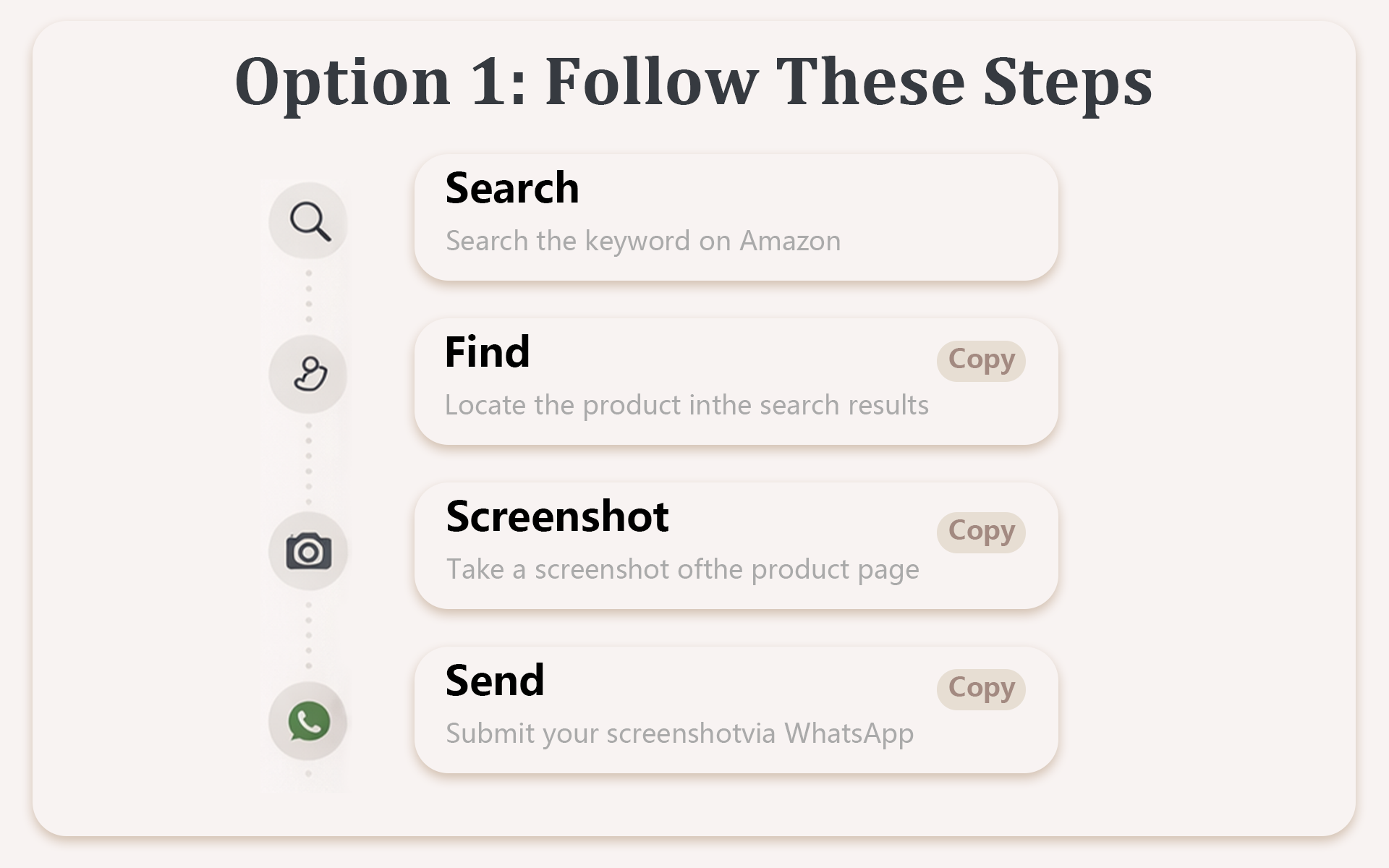Select the bold "Send" step title
The height and width of the screenshot is (868, 1389).
495,681
